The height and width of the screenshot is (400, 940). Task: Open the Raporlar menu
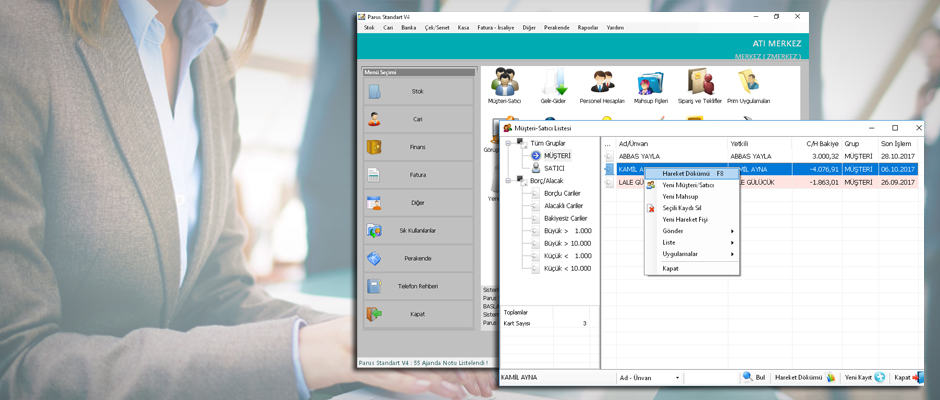coord(588,28)
